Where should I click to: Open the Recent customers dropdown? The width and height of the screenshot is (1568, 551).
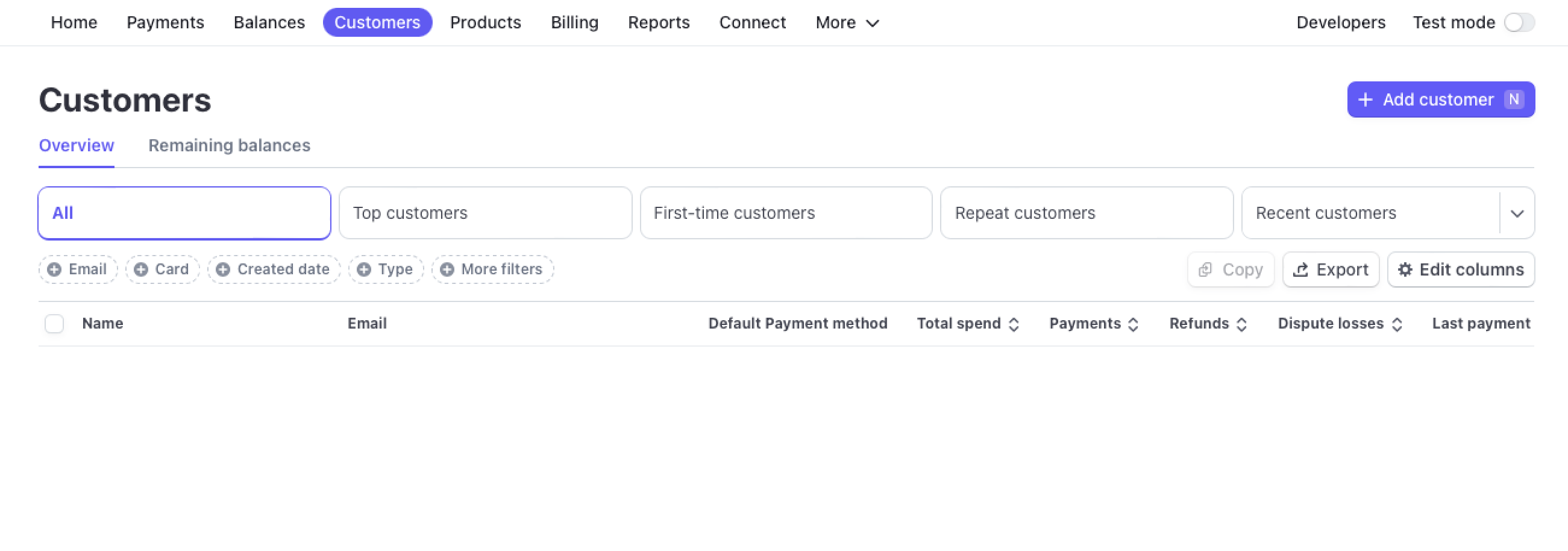[x=1518, y=212]
